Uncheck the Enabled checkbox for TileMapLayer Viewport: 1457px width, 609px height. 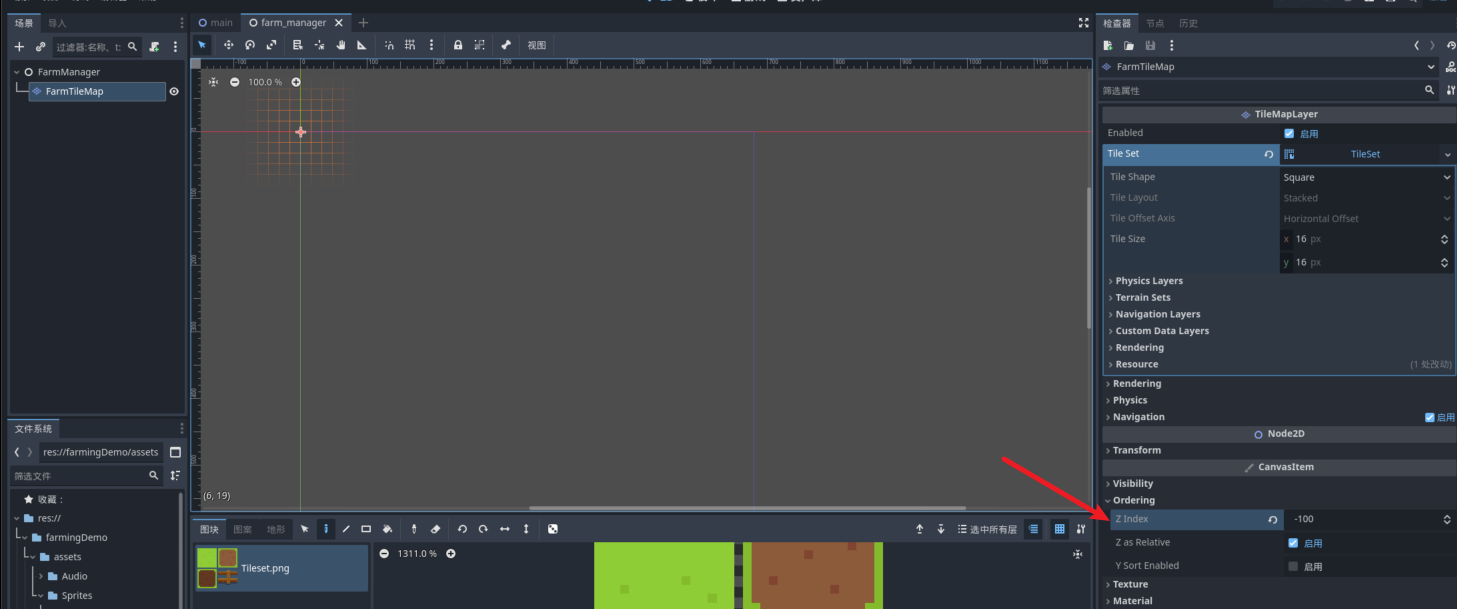(1289, 133)
